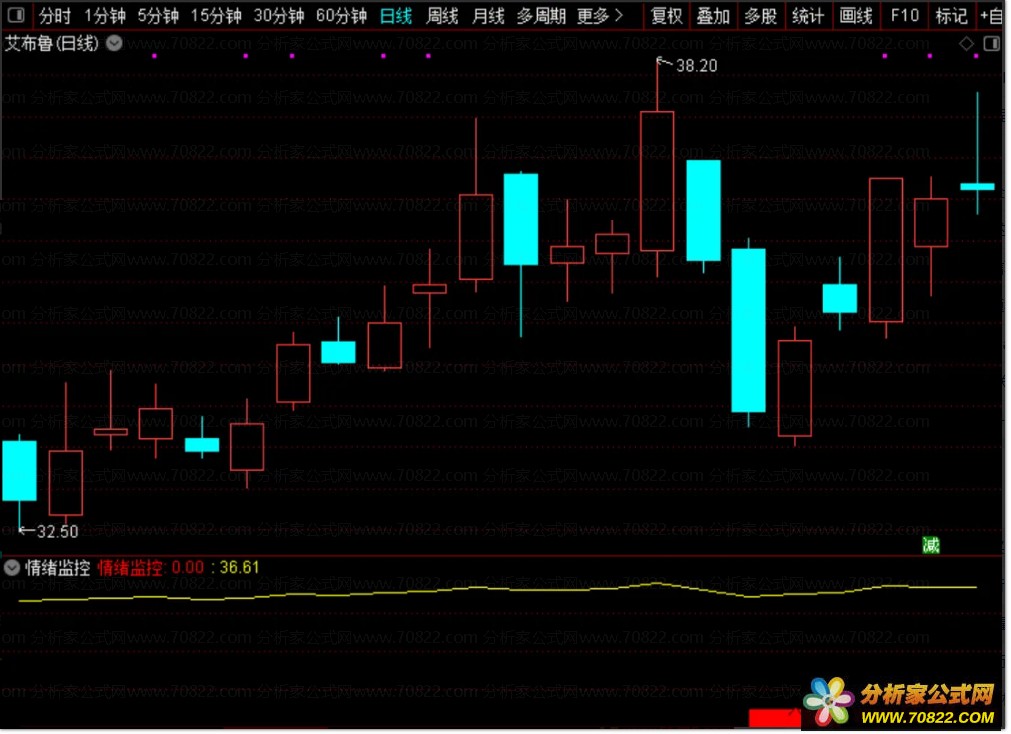1011x734 pixels.
Task: Switch to 月线 monthly chart
Action: pos(488,15)
